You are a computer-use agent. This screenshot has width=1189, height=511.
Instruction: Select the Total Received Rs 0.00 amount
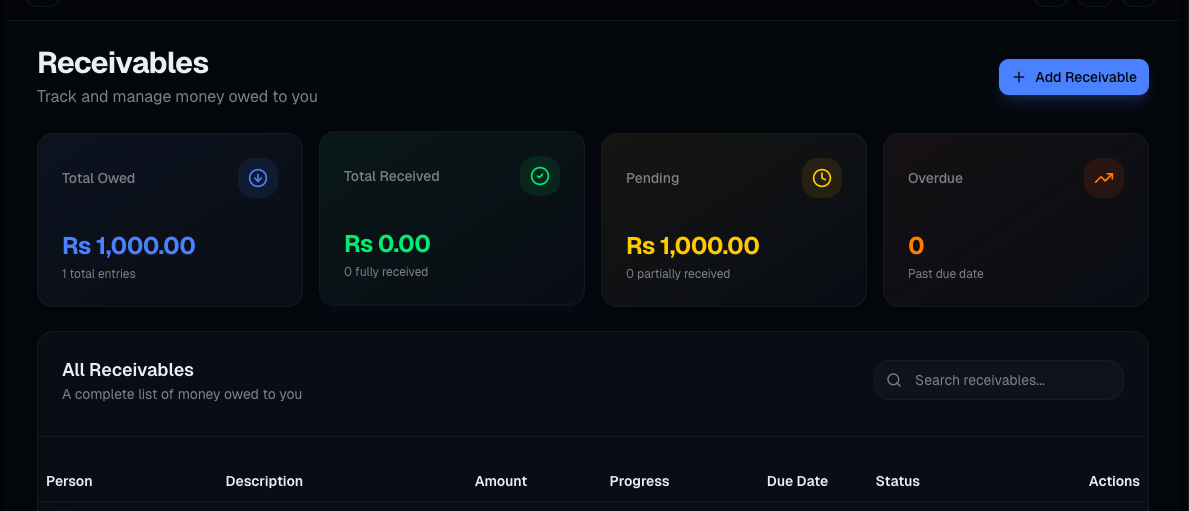coord(387,243)
